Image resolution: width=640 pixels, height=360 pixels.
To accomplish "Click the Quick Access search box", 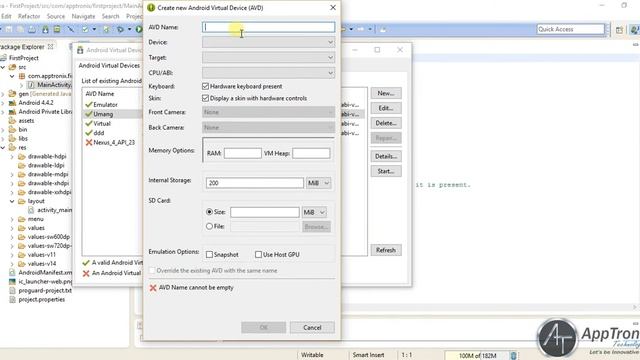I will pos(570,29).
